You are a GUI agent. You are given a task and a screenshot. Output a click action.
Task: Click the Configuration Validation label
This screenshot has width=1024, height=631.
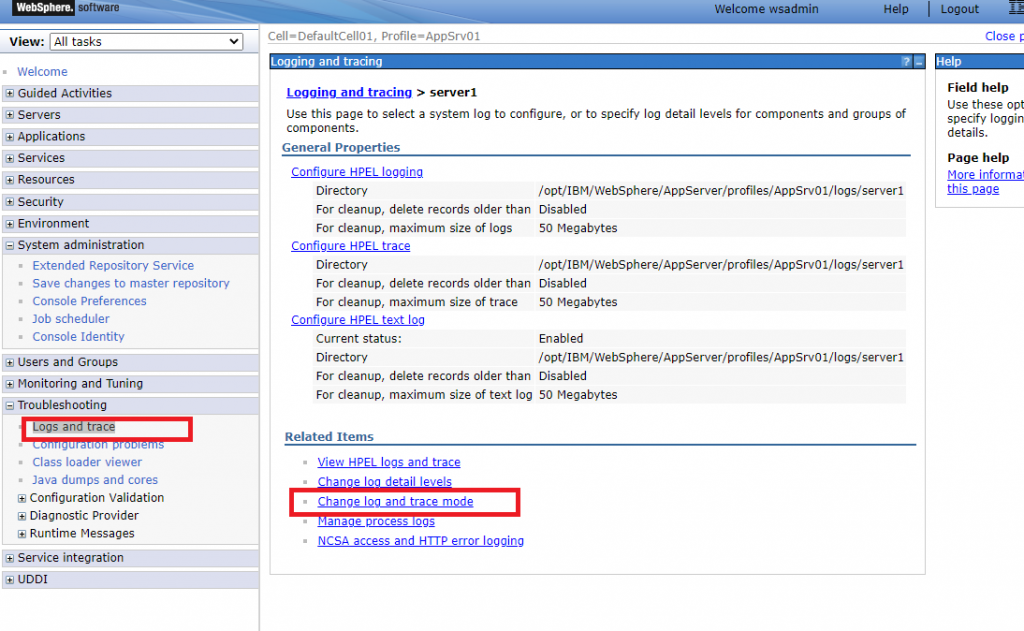97,498
